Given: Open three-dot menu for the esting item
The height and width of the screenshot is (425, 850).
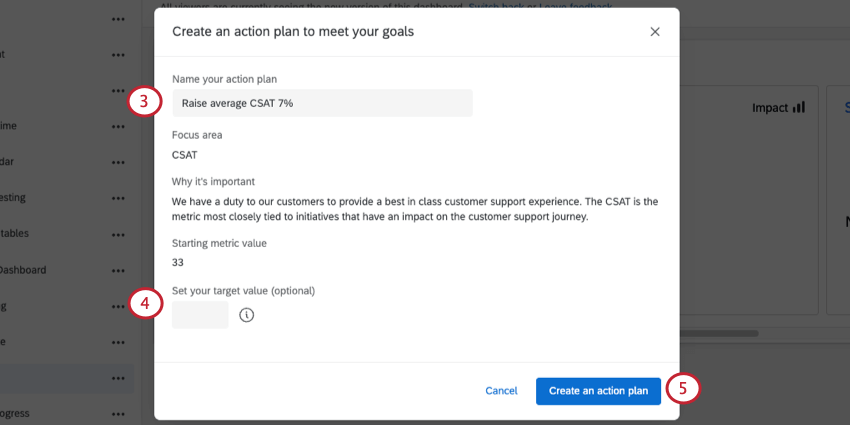Looking at the screenshot, I should (x=119, y=198).
